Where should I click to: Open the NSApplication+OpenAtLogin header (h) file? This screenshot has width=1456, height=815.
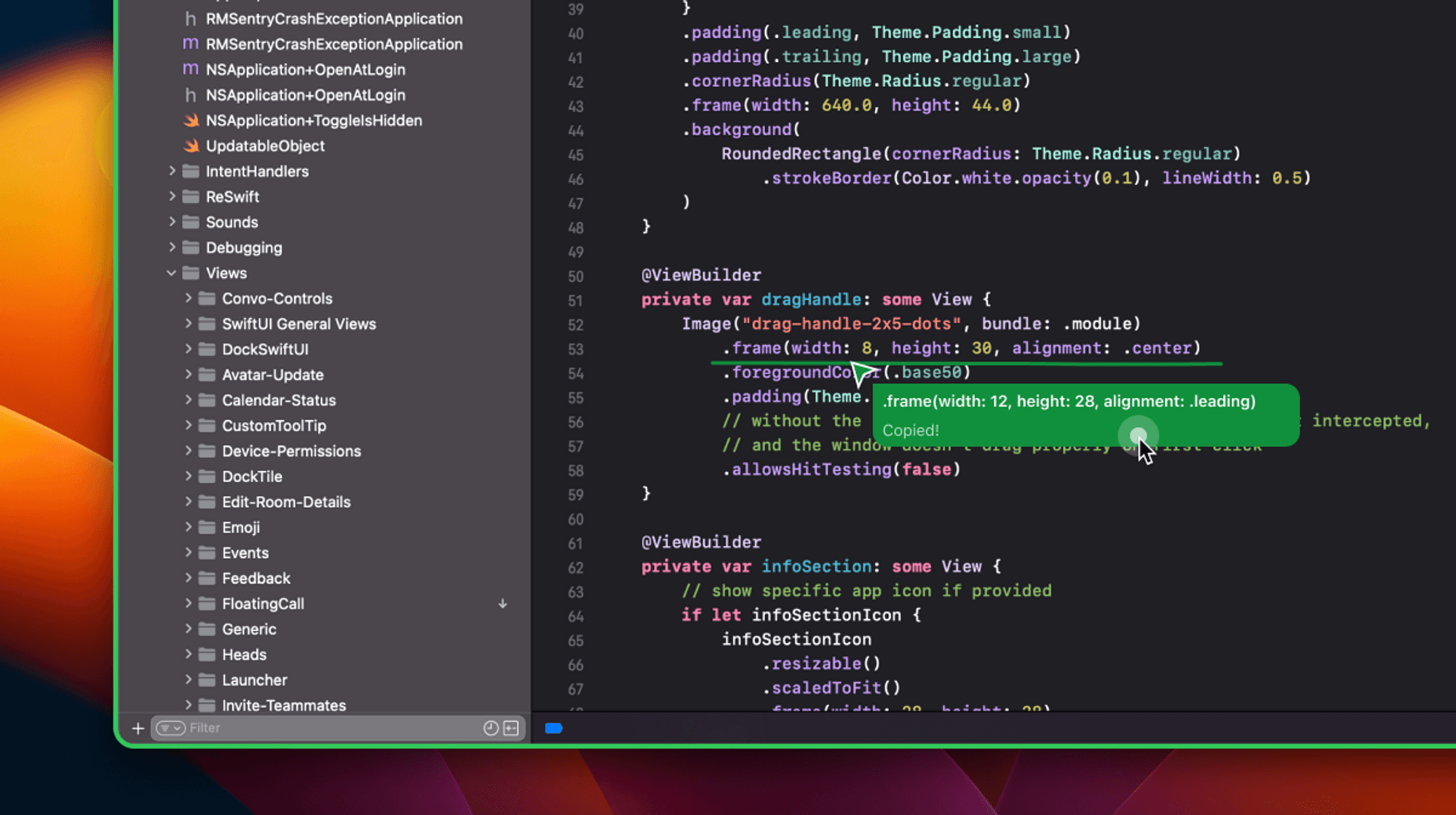pos(305,95)
